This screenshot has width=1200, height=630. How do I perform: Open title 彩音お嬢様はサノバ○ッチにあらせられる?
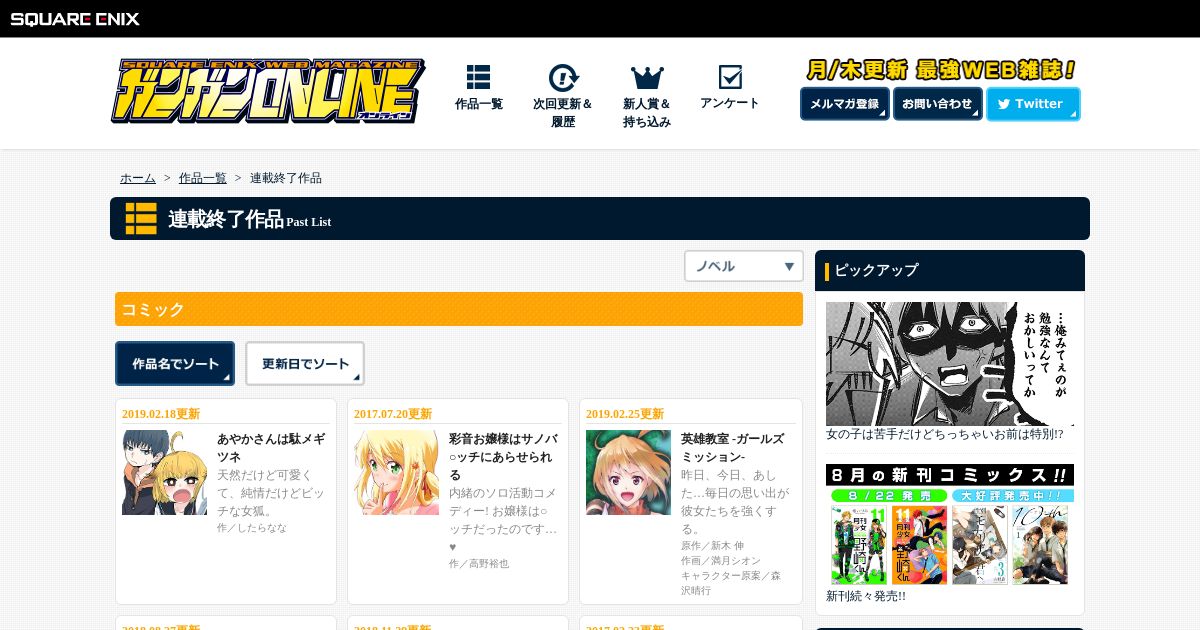click(503, 456)
